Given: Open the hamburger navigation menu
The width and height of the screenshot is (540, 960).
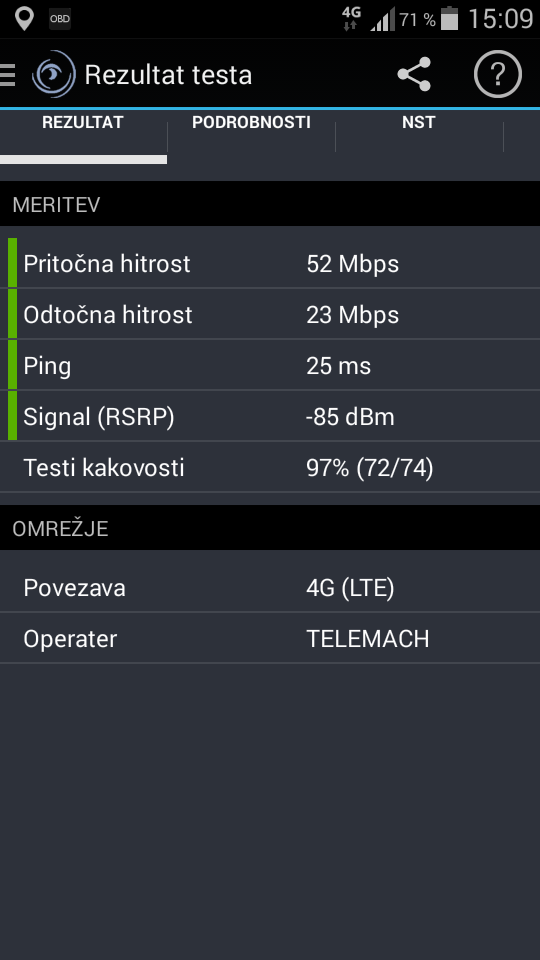Looking at the screenshot, I should point(7,75).
